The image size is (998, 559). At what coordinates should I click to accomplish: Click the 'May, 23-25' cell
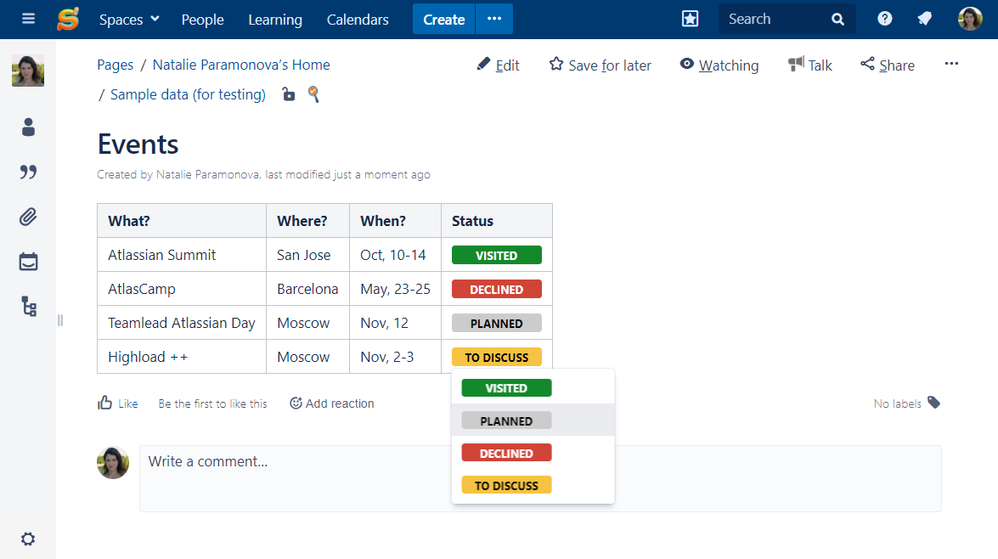(x=395, y=289)
